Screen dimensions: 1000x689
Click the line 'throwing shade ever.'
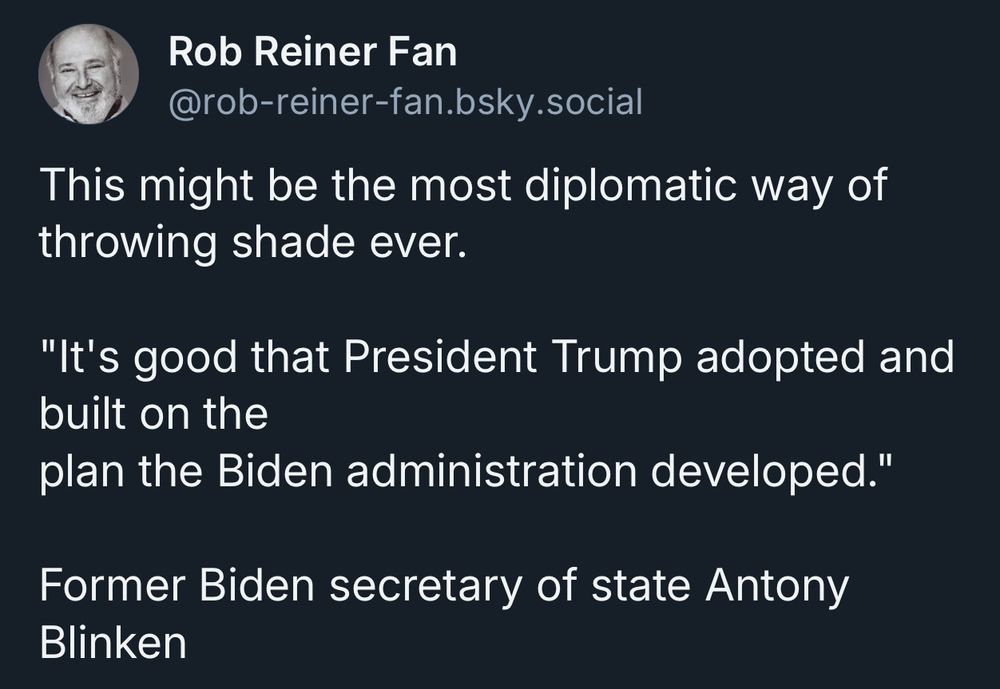point(253,242)
